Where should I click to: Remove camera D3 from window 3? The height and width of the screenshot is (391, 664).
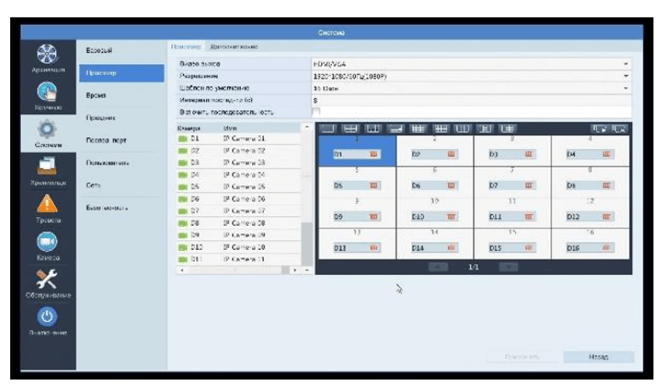click(x=528, y=154)
